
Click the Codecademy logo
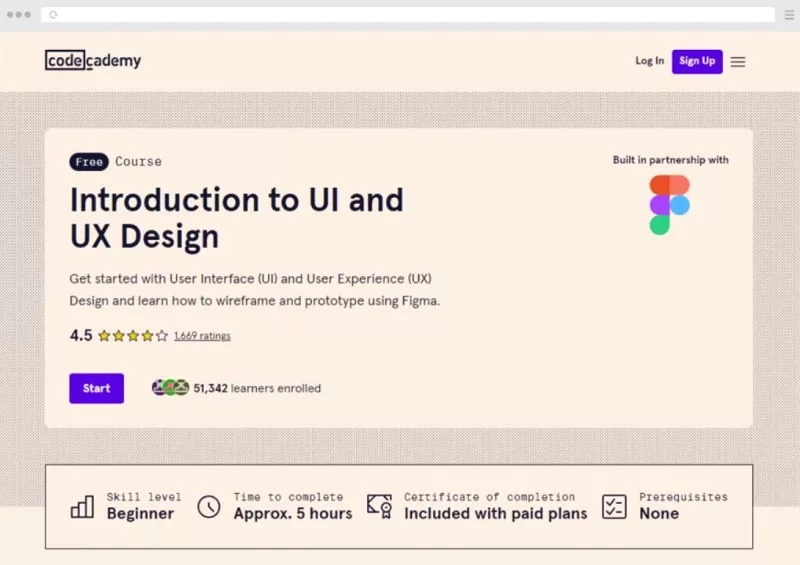coord(93,60)
